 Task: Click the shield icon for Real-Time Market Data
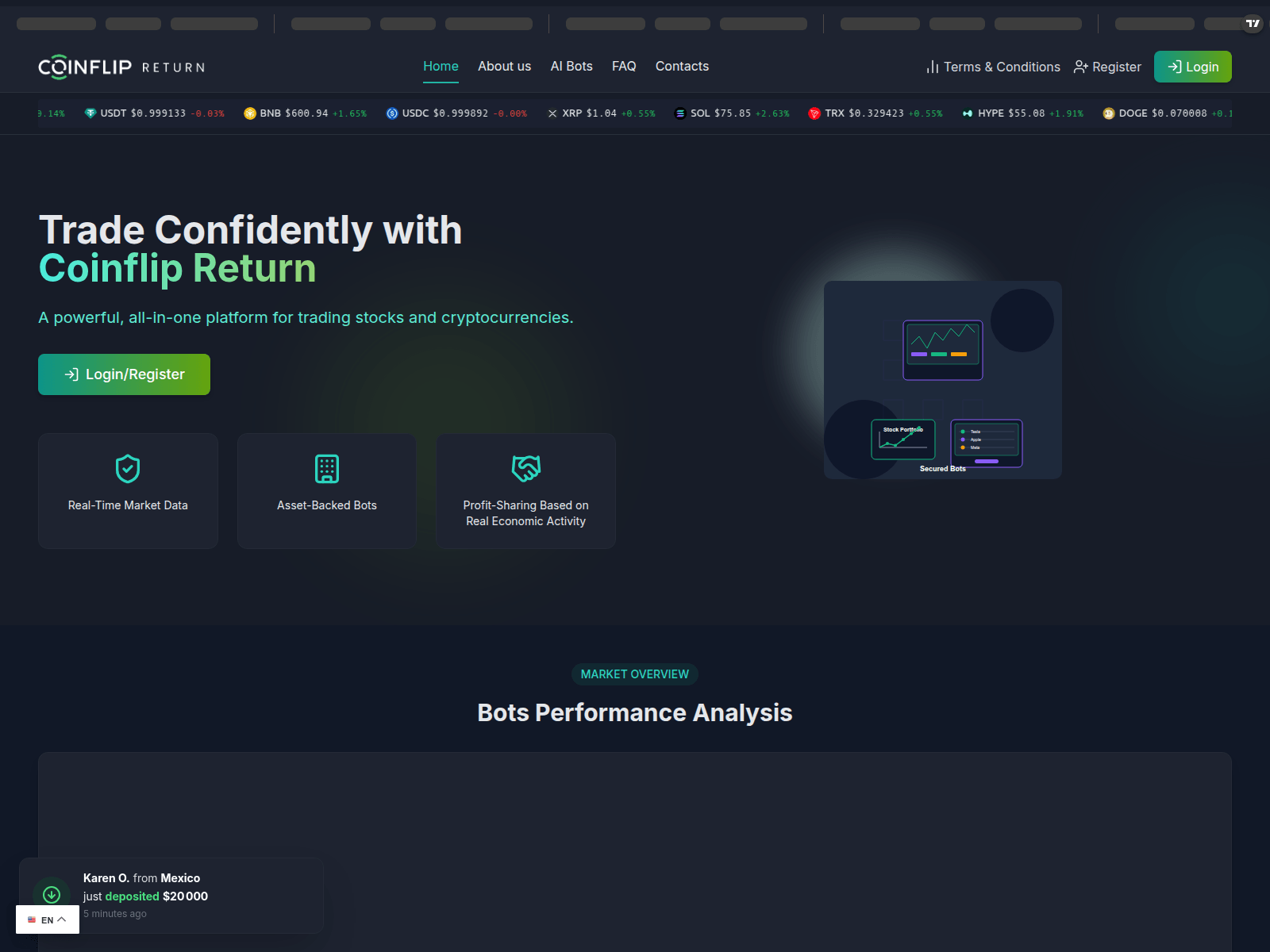click(128, 469)
